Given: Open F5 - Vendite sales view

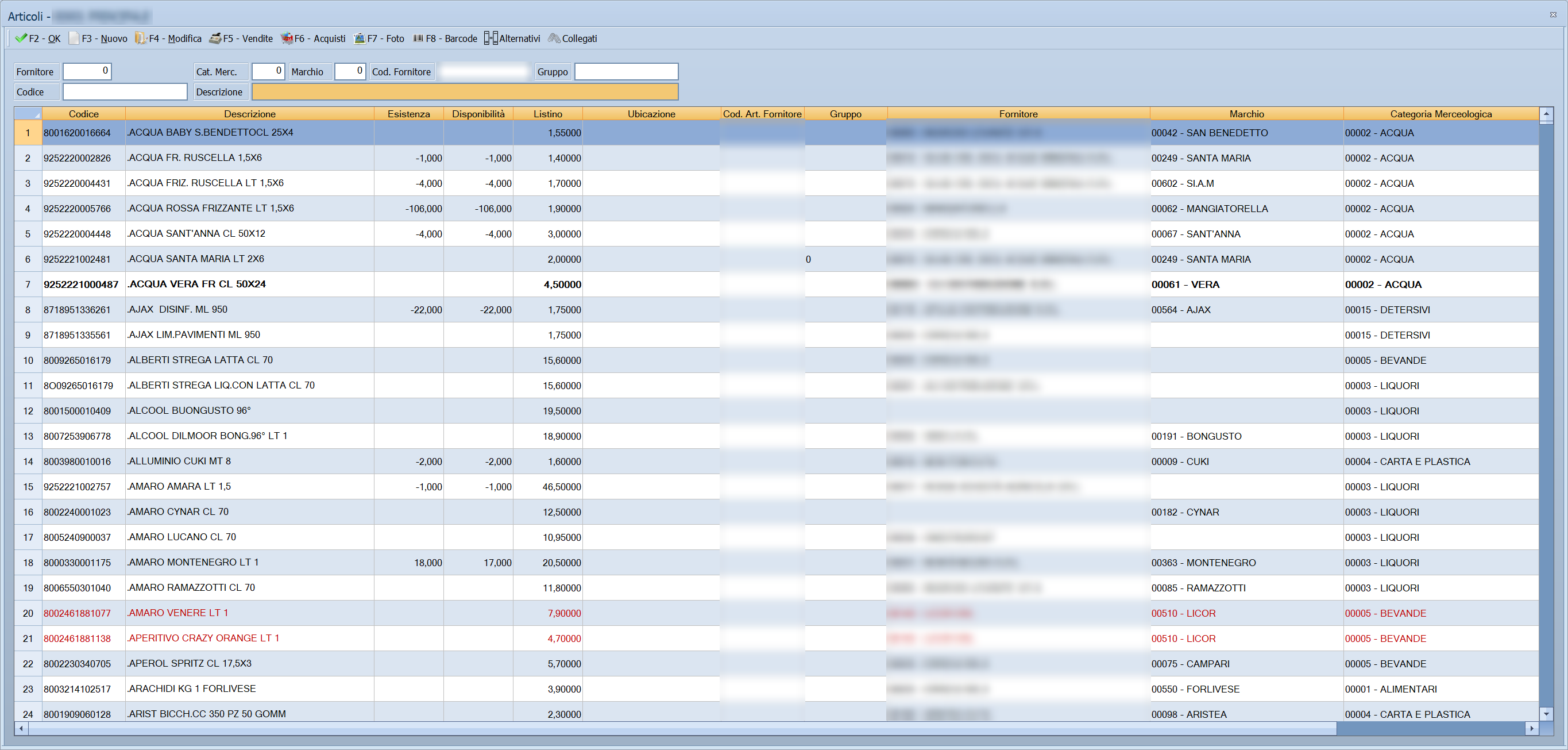Looking at the screenshot, I should (241, 39).
